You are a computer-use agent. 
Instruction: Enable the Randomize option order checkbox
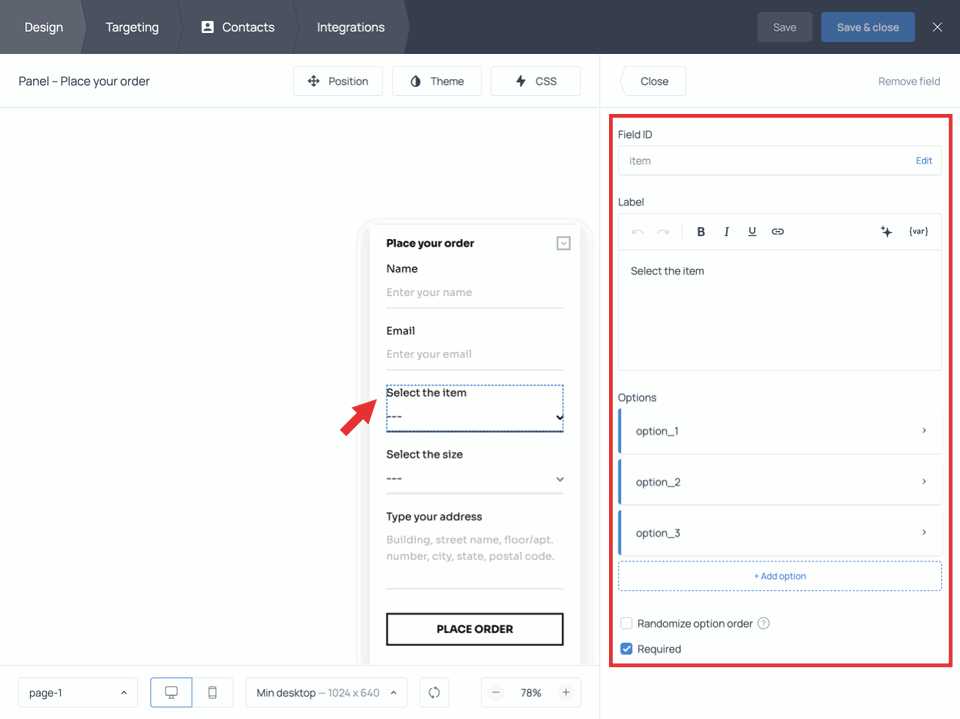click(626, 623)
